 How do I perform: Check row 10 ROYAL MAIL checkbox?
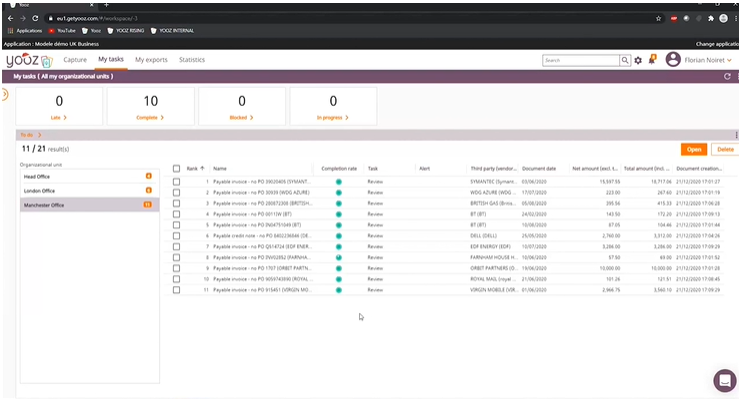[176, 279]
